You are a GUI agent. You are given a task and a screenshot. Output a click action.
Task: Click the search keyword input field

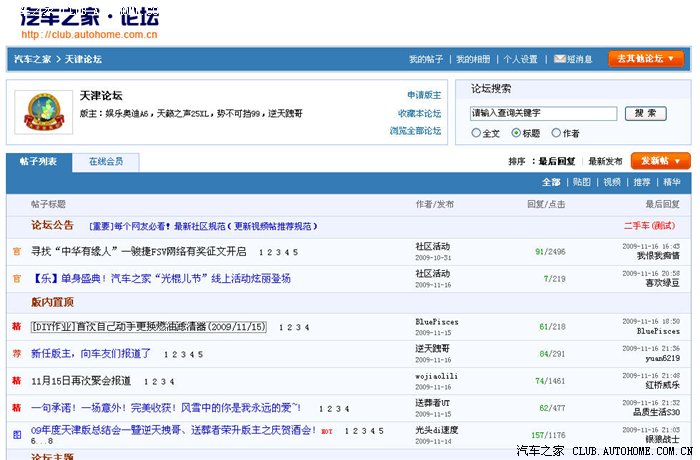click(x=543, y=113)
